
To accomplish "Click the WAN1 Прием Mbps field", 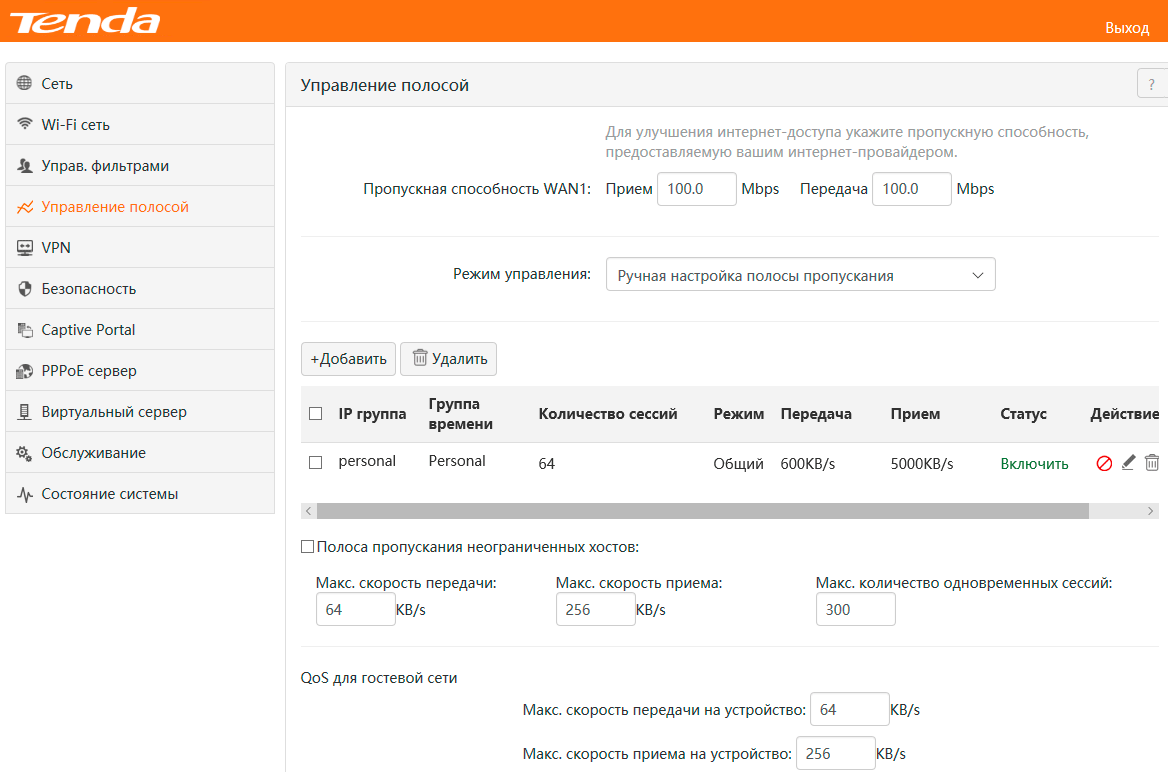I will pyautogui.click(x=696, y=189).
